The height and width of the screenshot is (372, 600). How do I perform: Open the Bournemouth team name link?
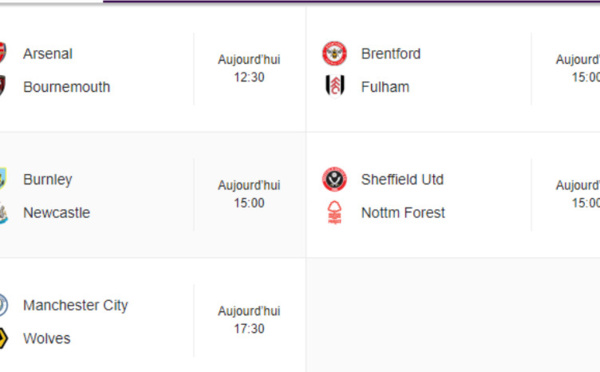[67, 87]
